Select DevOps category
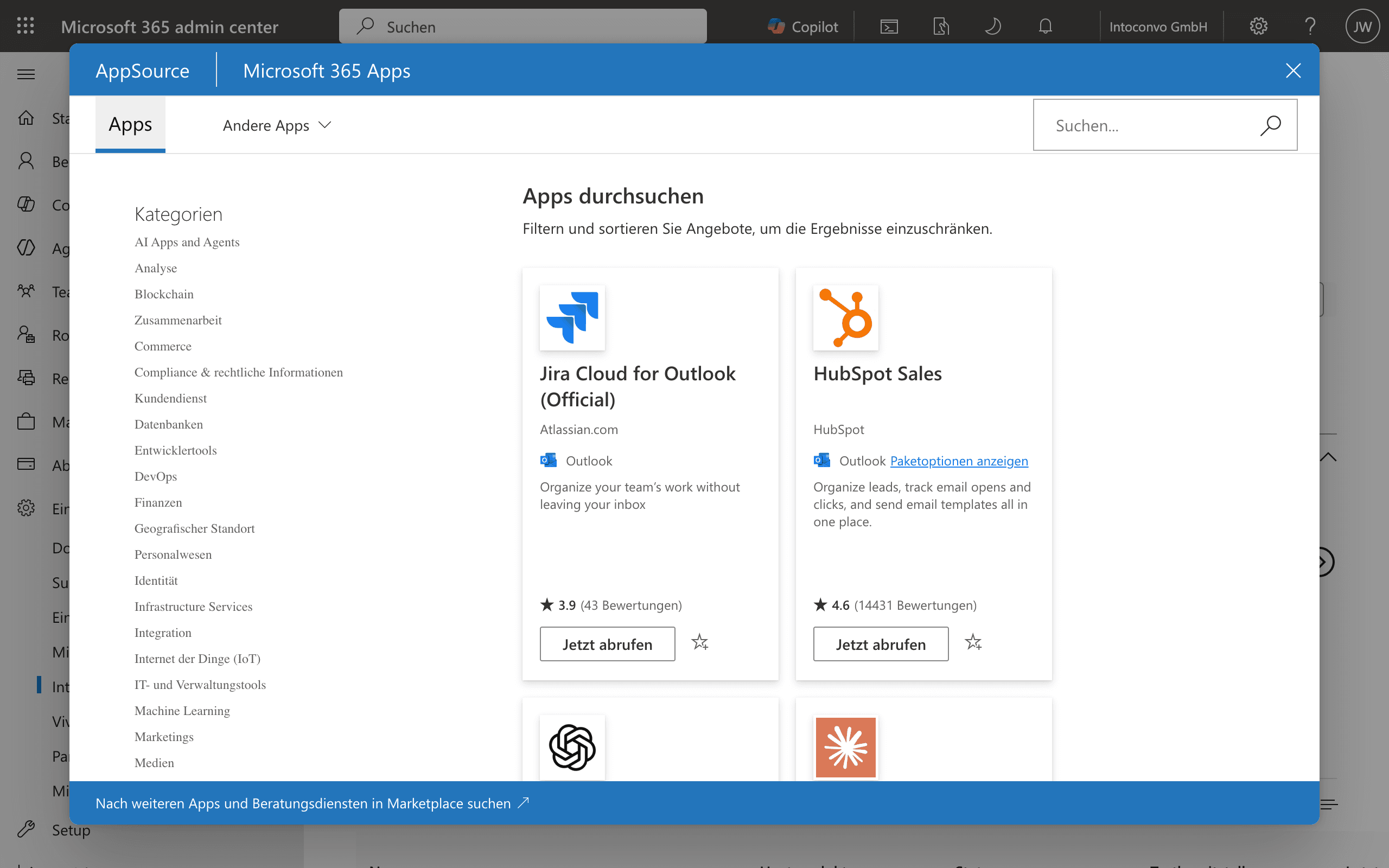Screen dimensions: 1389x868 [156, 476]
